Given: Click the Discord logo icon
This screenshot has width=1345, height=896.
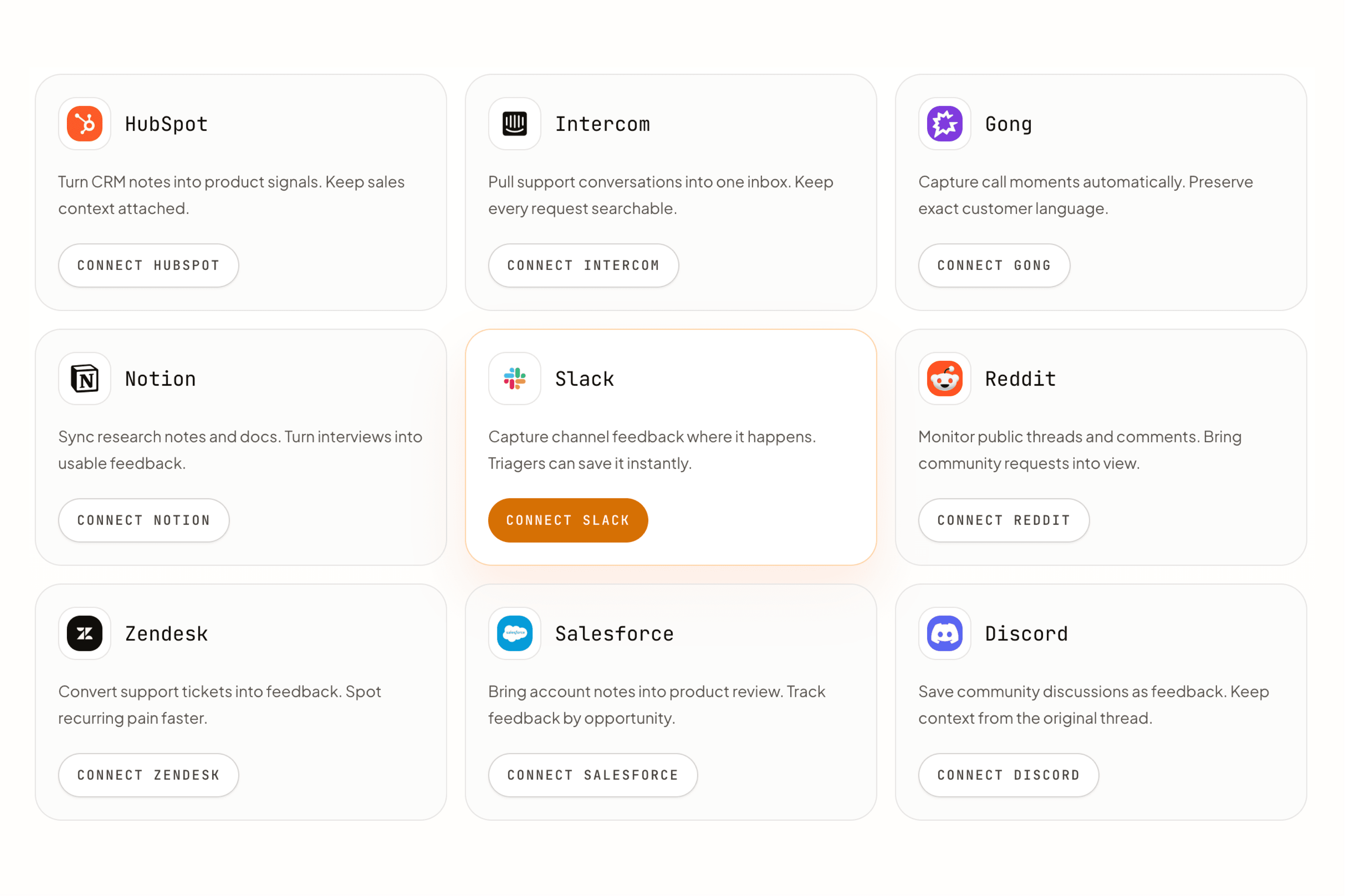Looking at the screenshot, I should click(x=944, y=633).
